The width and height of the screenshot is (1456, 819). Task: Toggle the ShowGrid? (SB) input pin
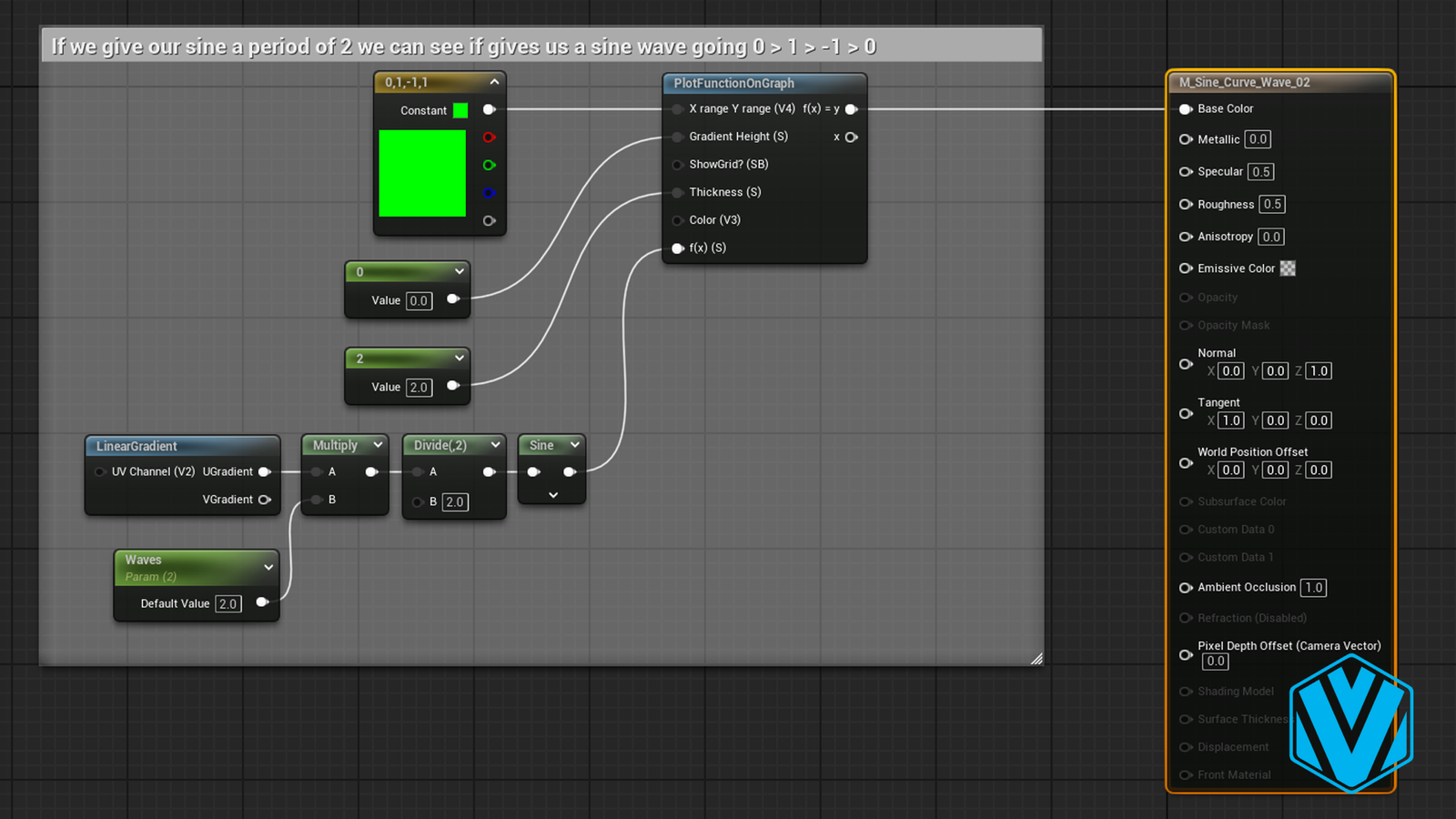pyautogui.click(x=677, y=165)
